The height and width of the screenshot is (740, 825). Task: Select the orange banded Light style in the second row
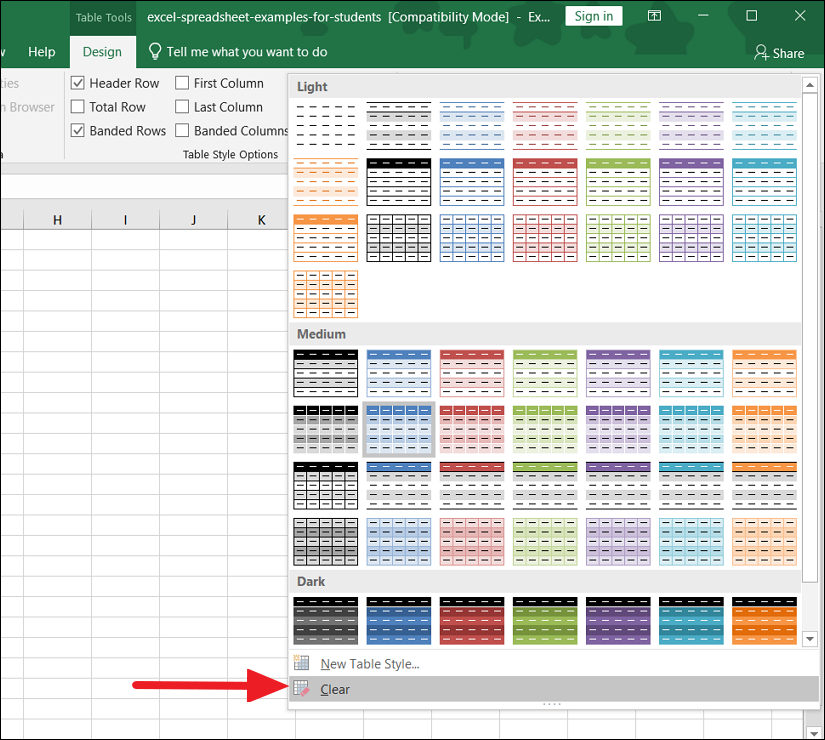326,182
